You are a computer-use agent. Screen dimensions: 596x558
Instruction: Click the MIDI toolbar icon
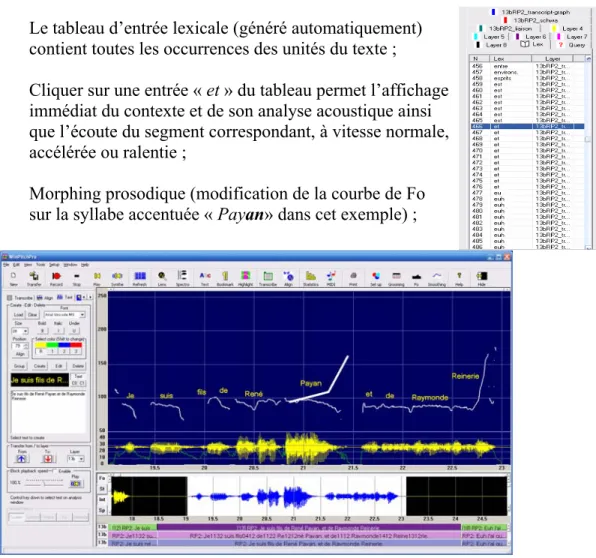[331, 278]
